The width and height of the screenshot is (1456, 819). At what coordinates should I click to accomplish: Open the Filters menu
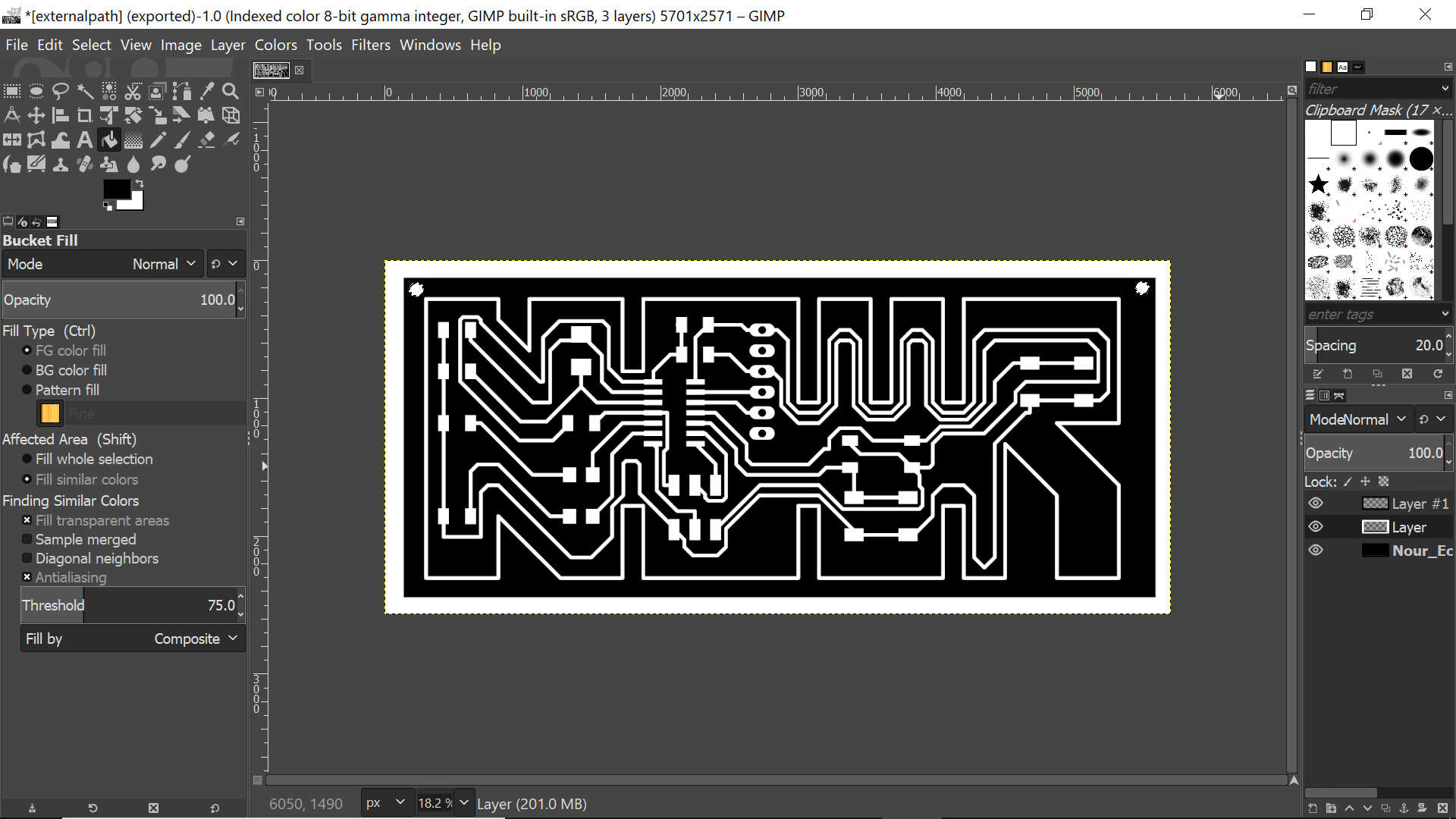pos(370,45)
